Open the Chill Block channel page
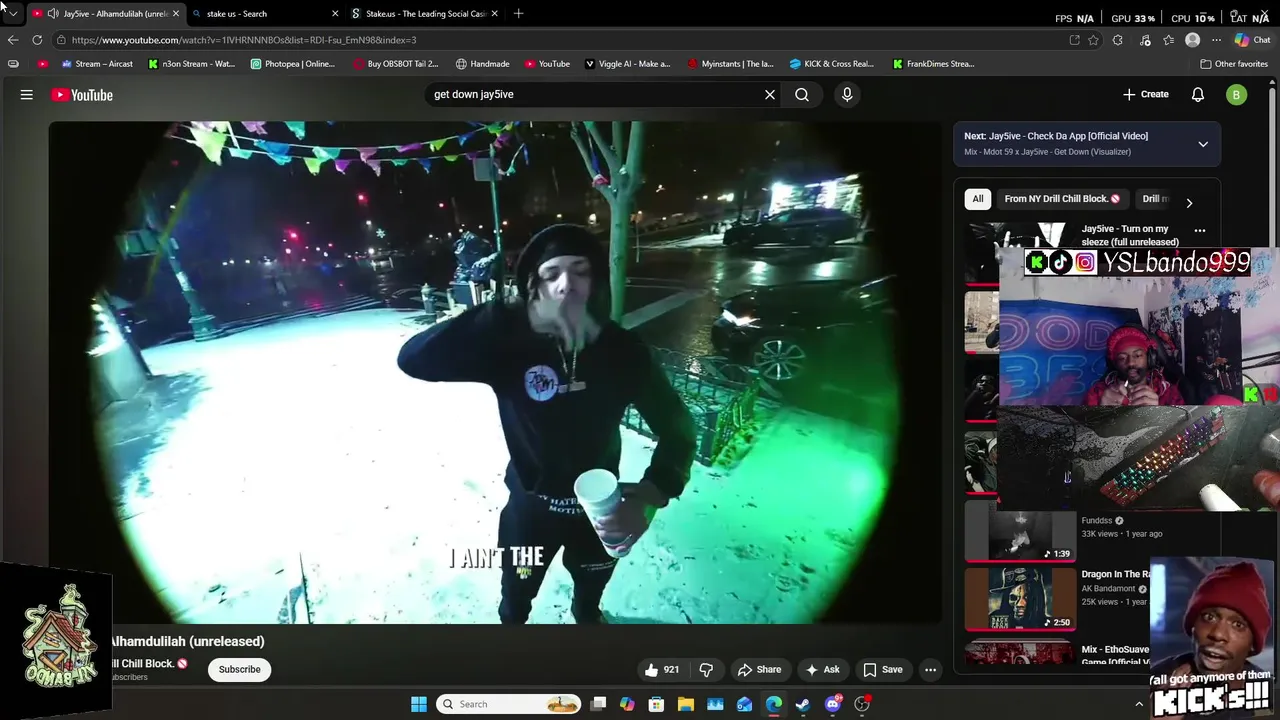This screenshot has width=1280, height=720. click(x=148, y=663)
